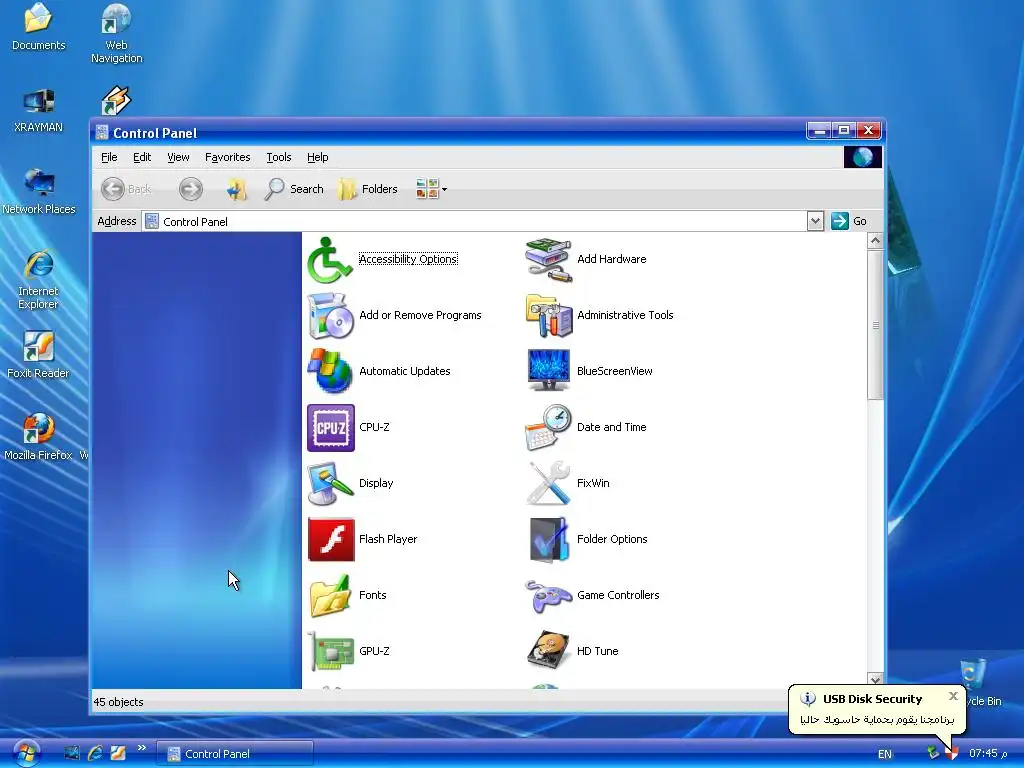Image resolution: width=1024 pixels, height=768 pixels.
Task: Open Administrative Tools folder icon
Action: tap(549, 315)
